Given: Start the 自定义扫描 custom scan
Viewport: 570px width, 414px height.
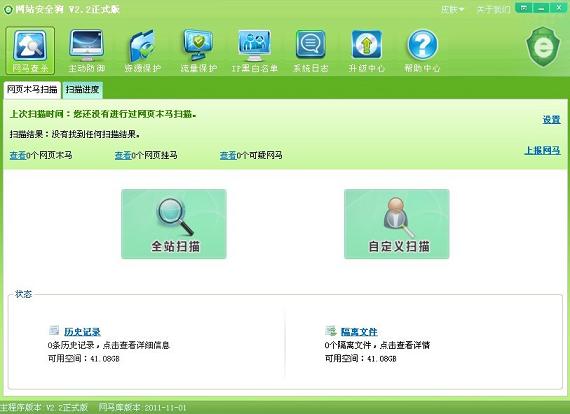Looking at the screenshot, I should pyautogui.click(x=397, y=224).
